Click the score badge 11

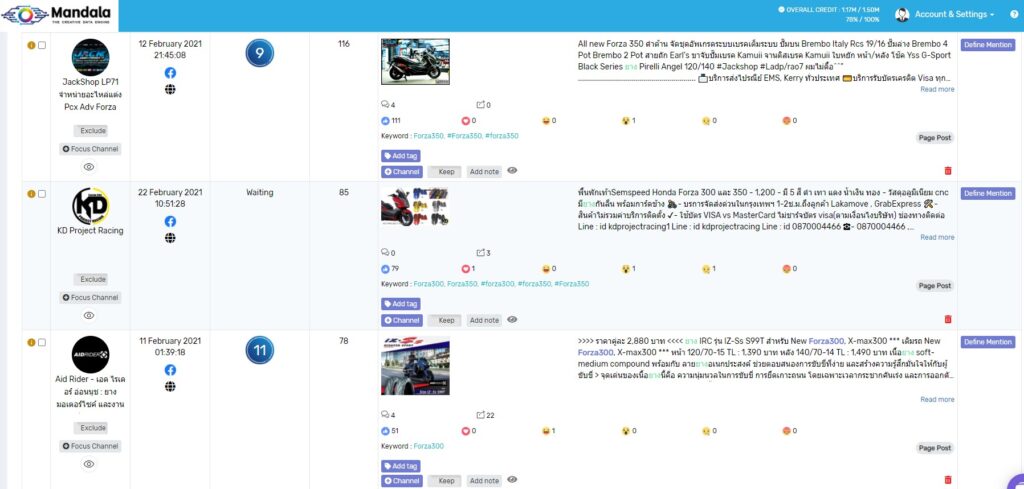(259, 350)
